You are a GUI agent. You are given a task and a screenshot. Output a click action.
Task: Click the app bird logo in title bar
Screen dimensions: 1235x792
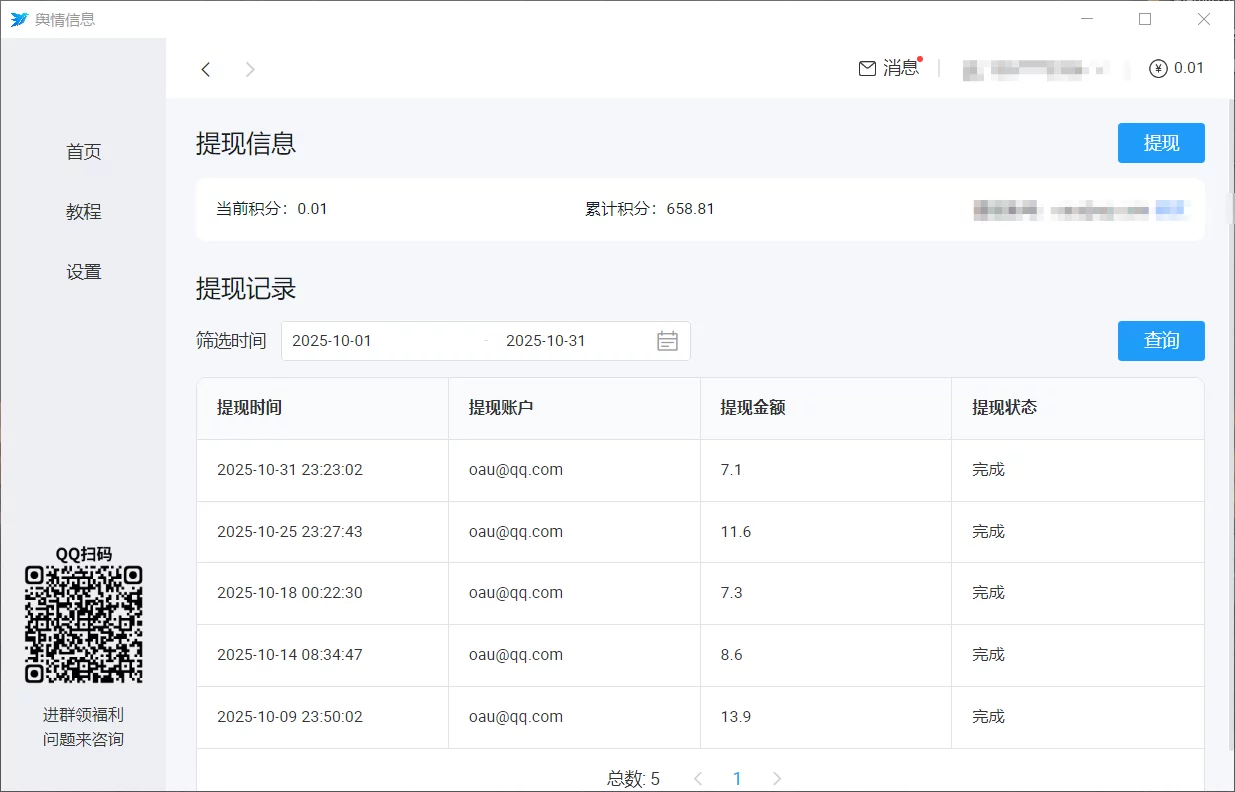[x=19, y=19]
